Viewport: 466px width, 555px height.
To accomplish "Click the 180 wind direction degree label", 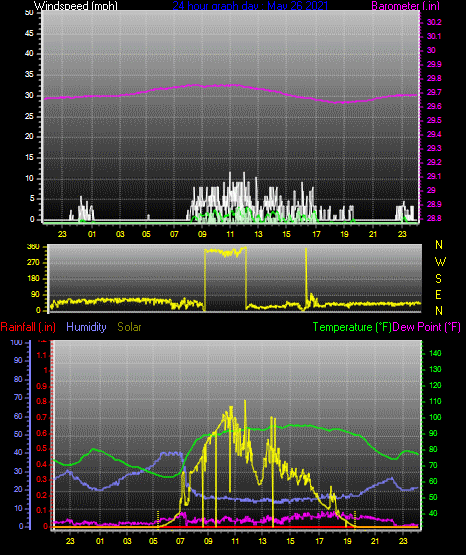I will [x=33, y=279].
